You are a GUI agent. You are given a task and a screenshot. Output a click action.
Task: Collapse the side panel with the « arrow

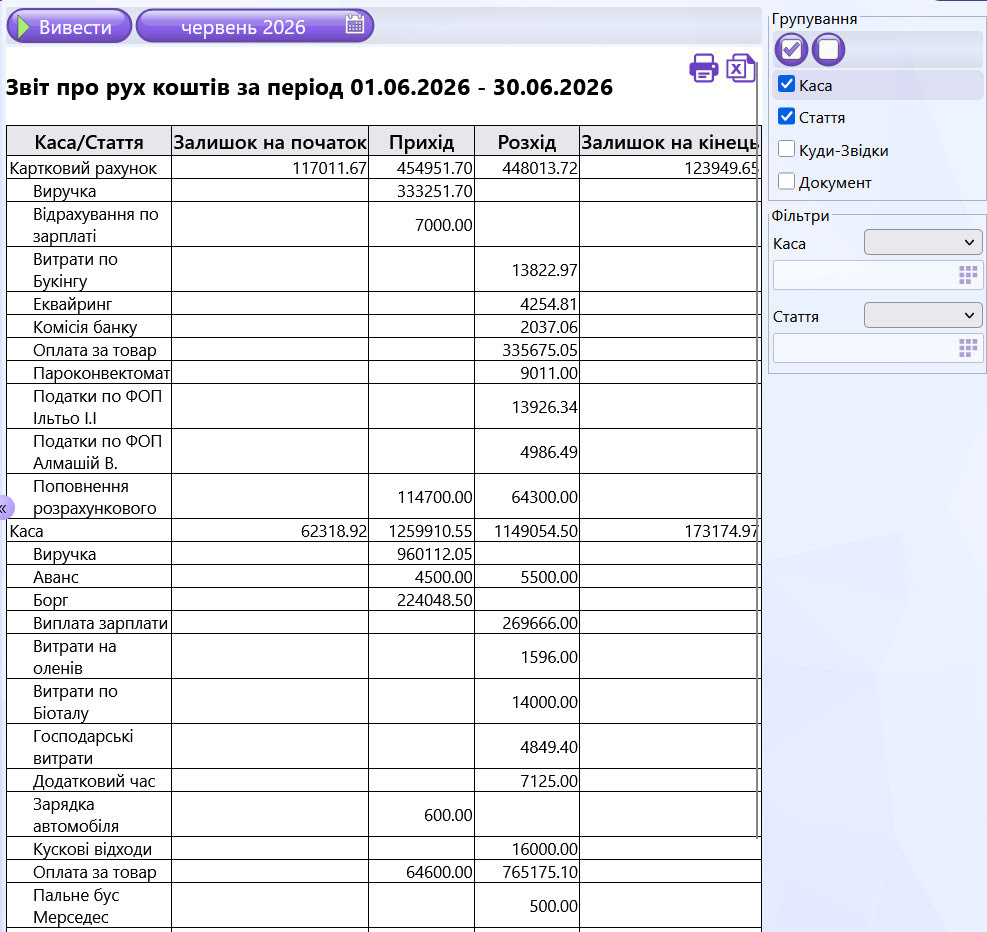click(x=4, y=507)
